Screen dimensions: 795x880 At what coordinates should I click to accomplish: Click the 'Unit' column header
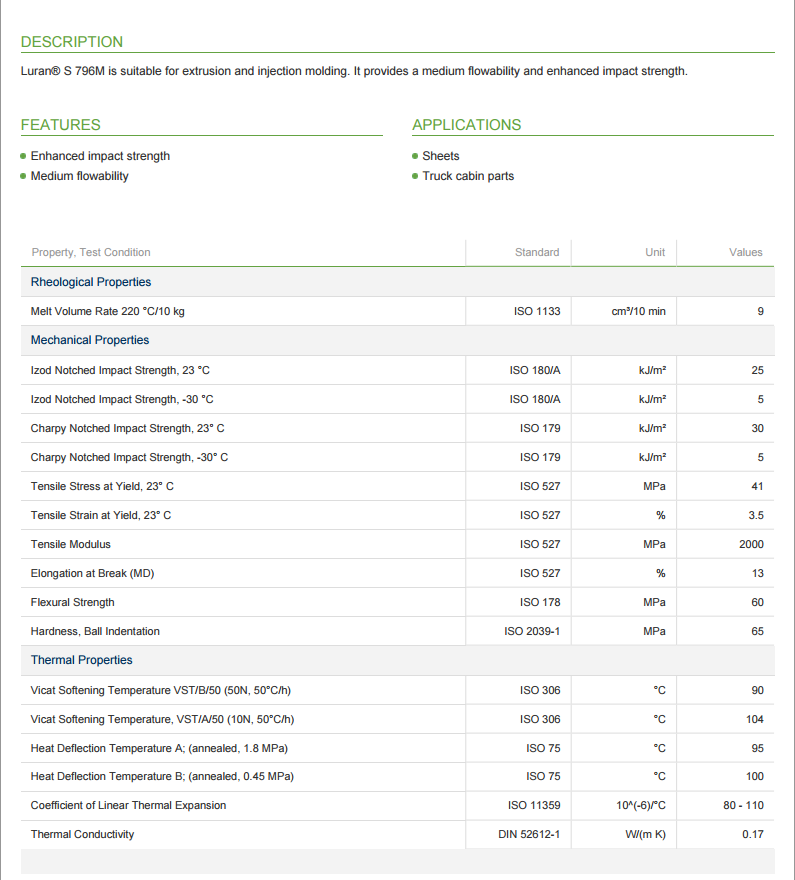(655, 253)
